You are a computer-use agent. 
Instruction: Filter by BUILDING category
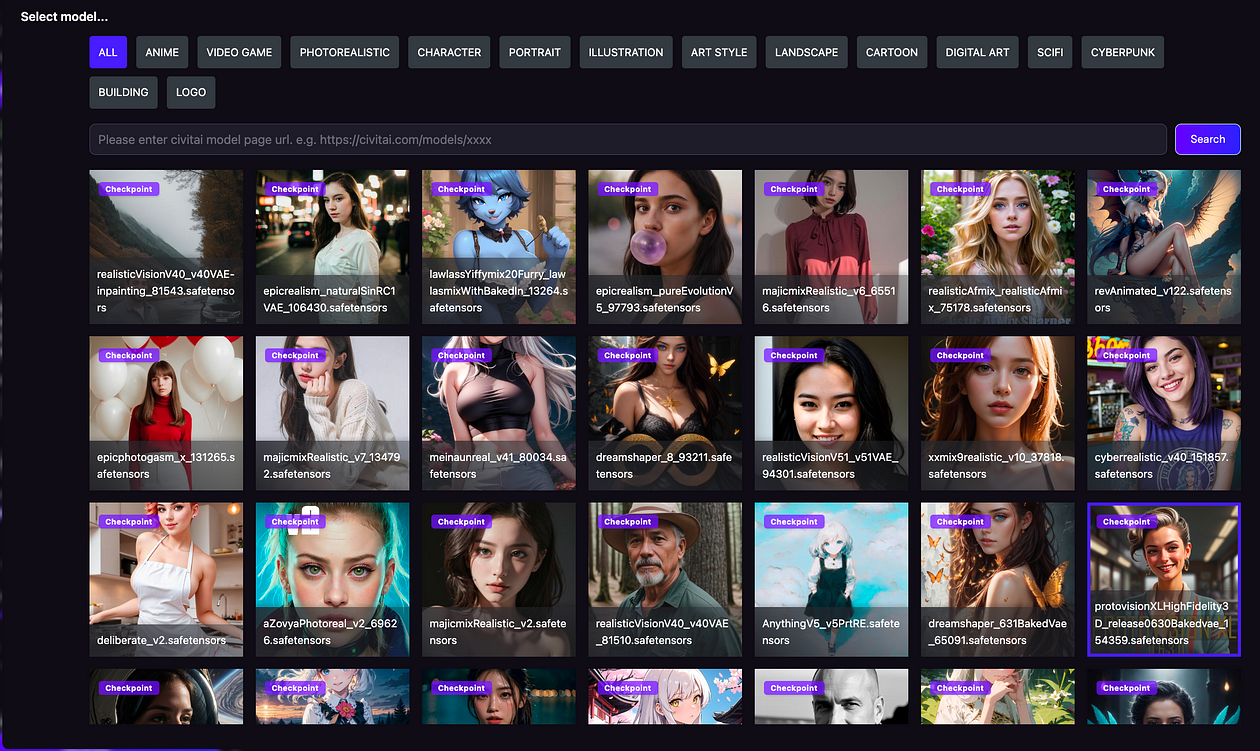(x=124, y=92)
